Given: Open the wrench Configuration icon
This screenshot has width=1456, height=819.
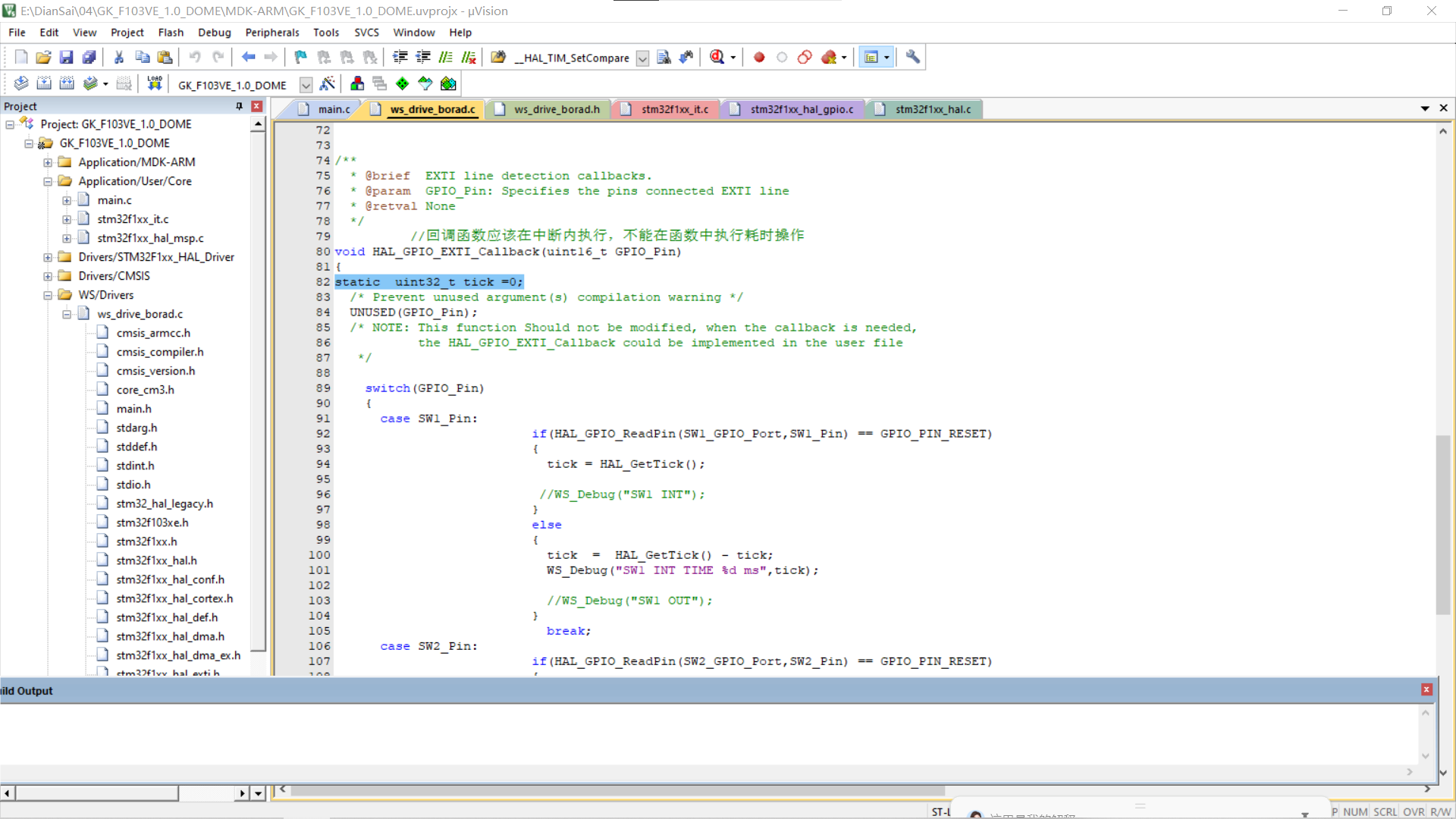Looking at the screenshot, I should tap(913, 57).
